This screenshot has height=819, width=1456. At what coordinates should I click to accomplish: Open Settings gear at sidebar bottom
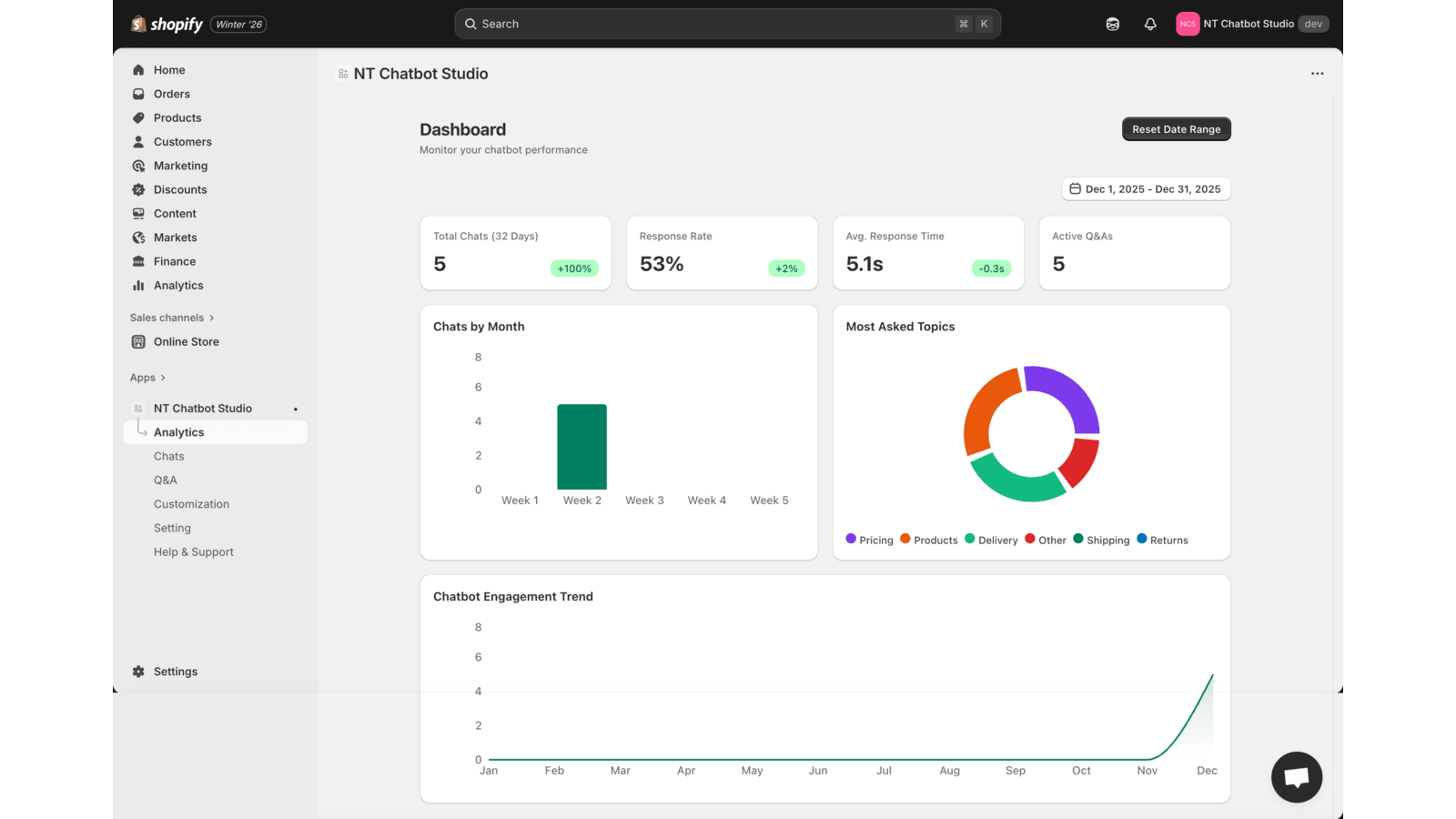pyautogui.click(x=138, y=672)
